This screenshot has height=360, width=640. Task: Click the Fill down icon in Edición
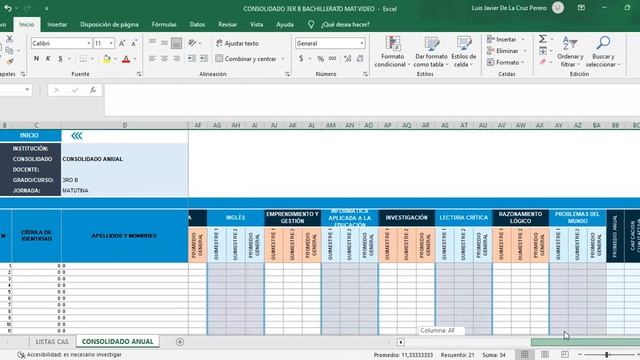(x=543, y=51)
